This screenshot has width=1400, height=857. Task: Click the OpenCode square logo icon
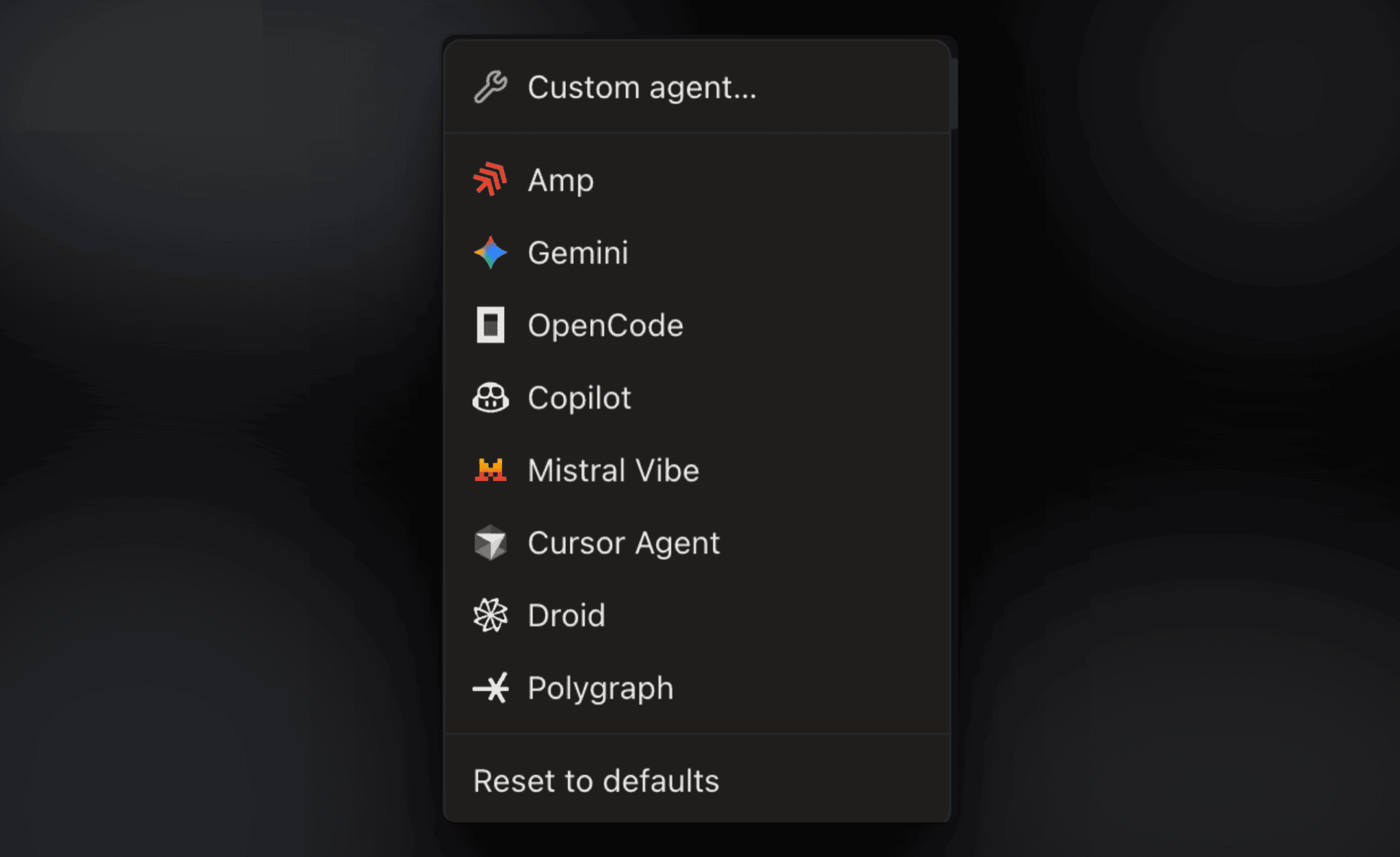pyautogui.click(x=491, y=325)
